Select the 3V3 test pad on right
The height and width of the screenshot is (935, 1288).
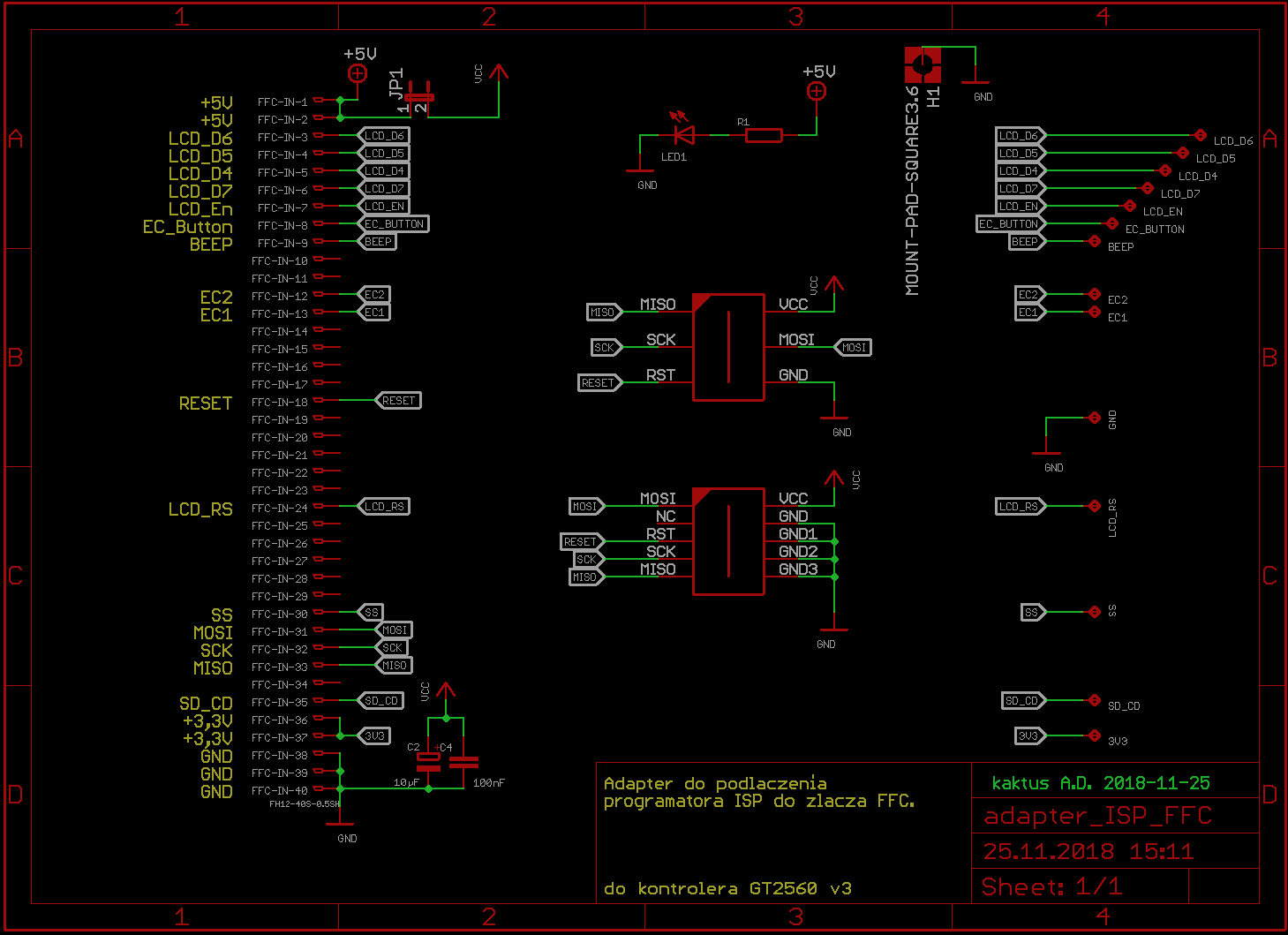coord(1094,735)
